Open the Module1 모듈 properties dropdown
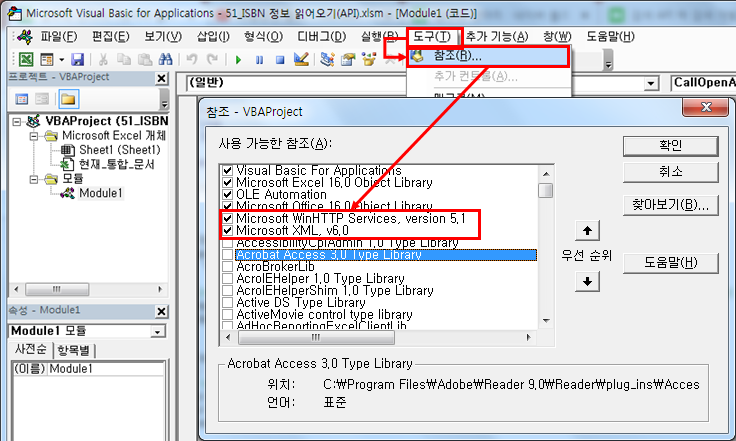Viewport: 736px width, 441px height. (x=158, y=332)
